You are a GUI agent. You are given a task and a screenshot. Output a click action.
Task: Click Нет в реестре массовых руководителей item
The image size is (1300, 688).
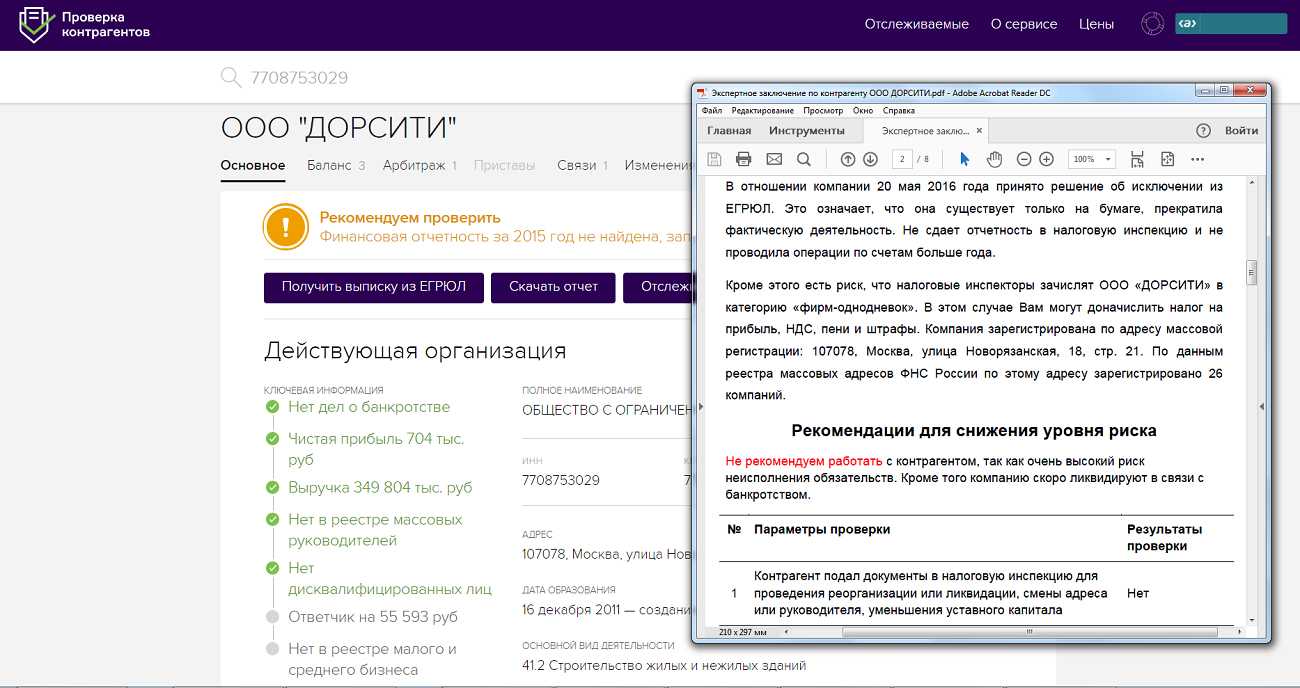375,530
